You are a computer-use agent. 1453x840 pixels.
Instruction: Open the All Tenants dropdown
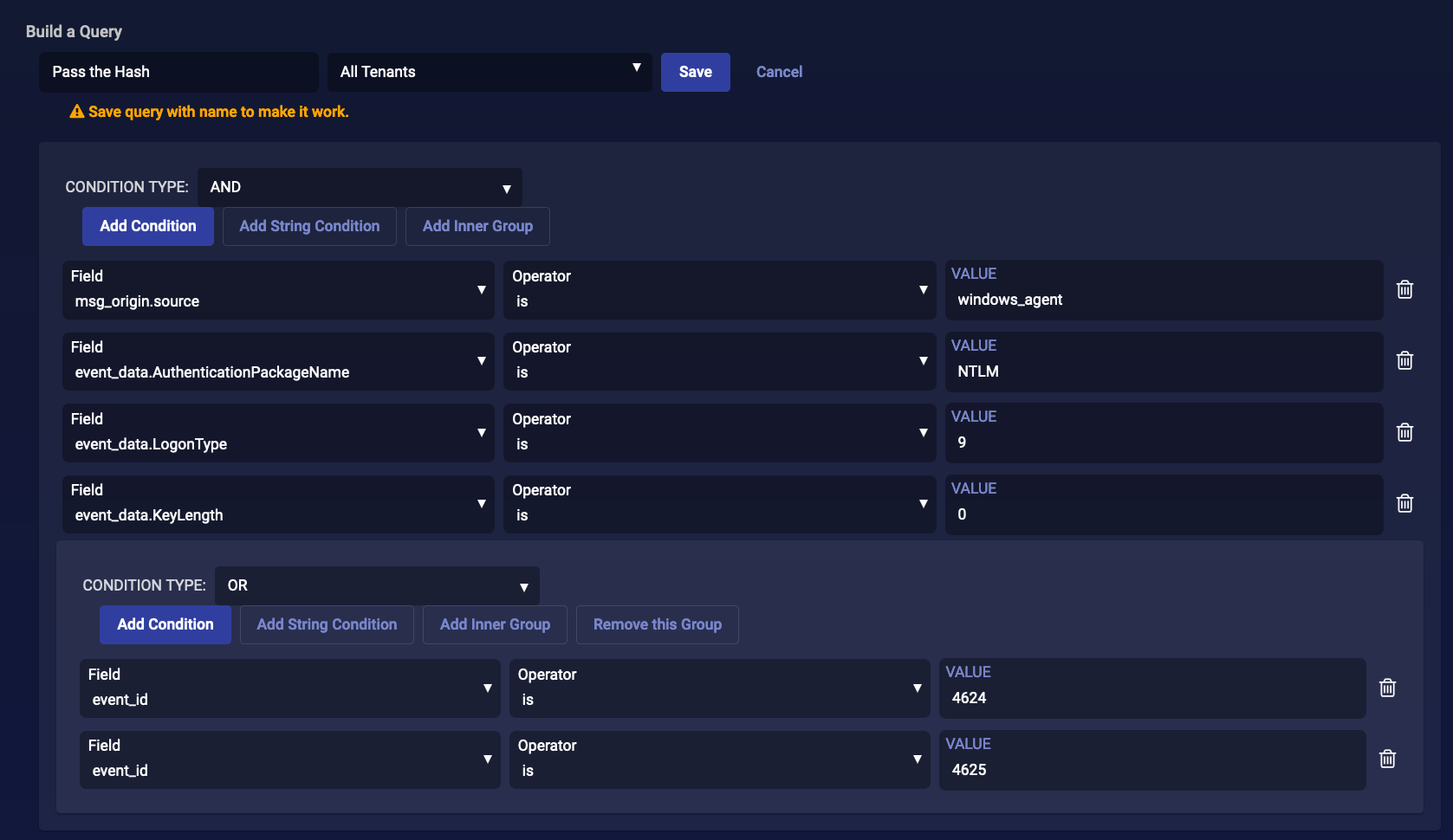tap(490, 72)
